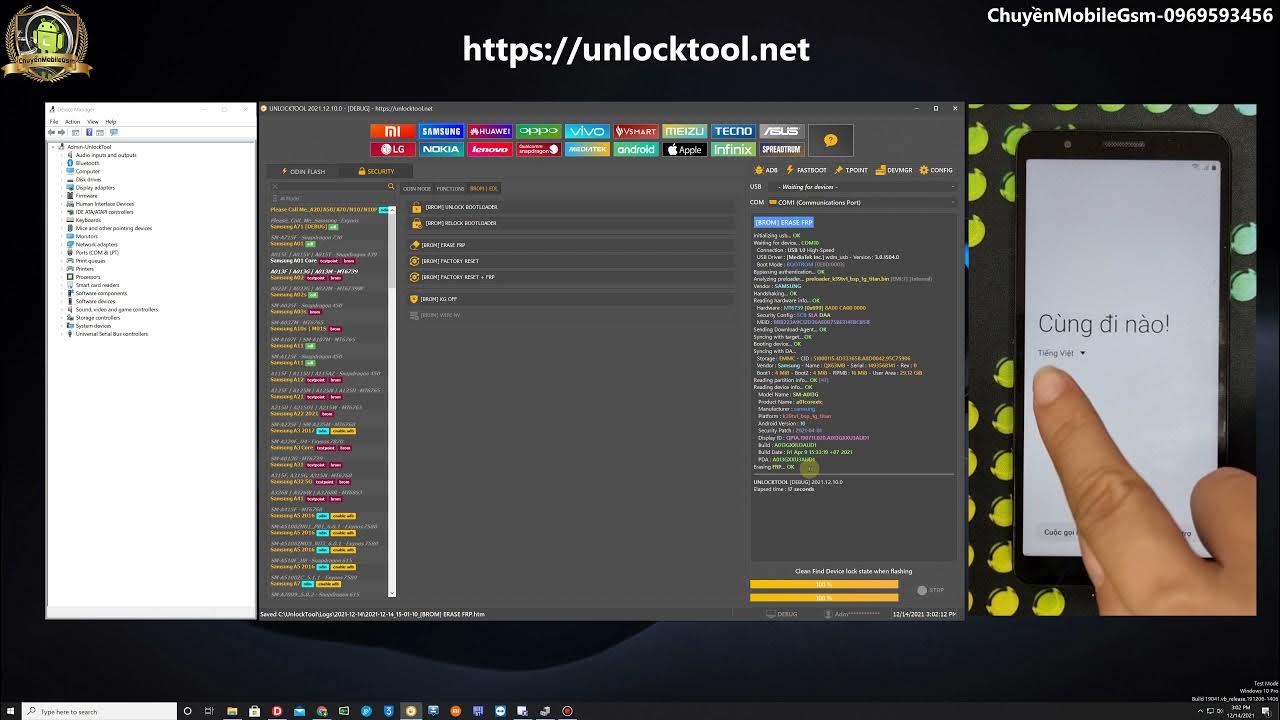This screenshot has height=720, width=1280.
Task: Expand Universal Serial Bus controllers
Action: (62, 334)
